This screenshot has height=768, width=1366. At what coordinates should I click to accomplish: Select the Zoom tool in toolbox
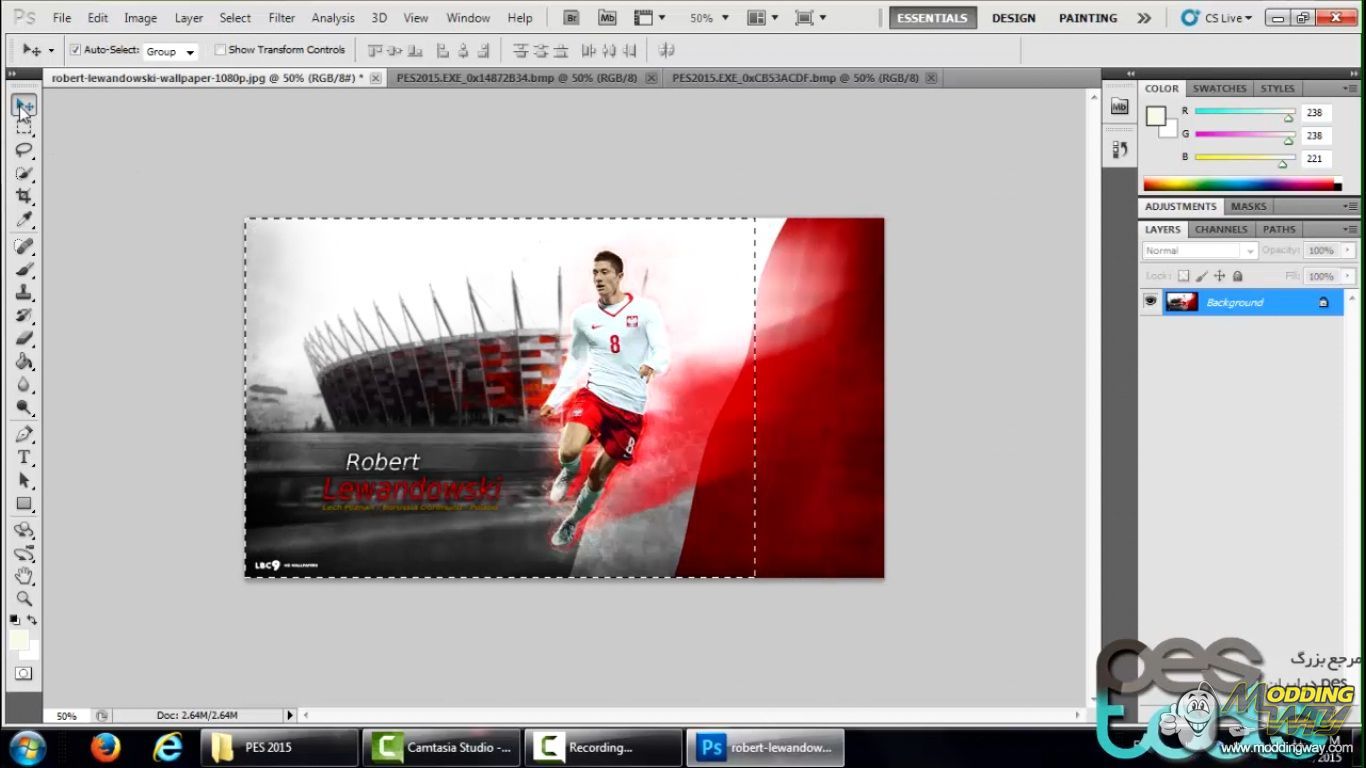pyautogui.click(x=24, y=598)
